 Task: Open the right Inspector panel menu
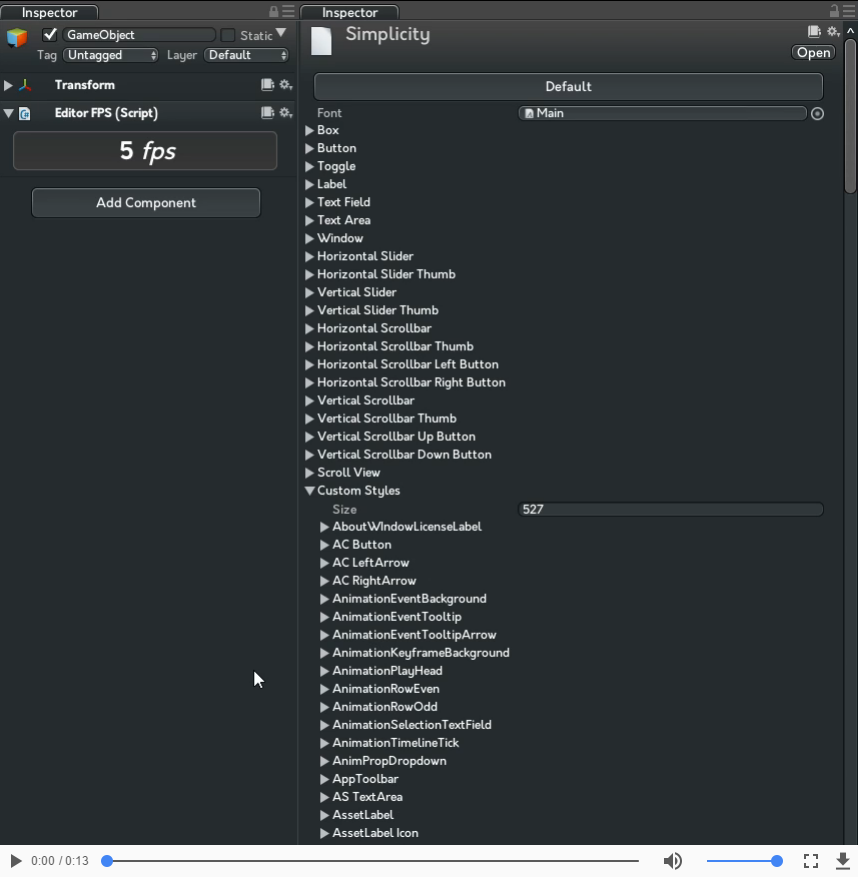point(848,8)
